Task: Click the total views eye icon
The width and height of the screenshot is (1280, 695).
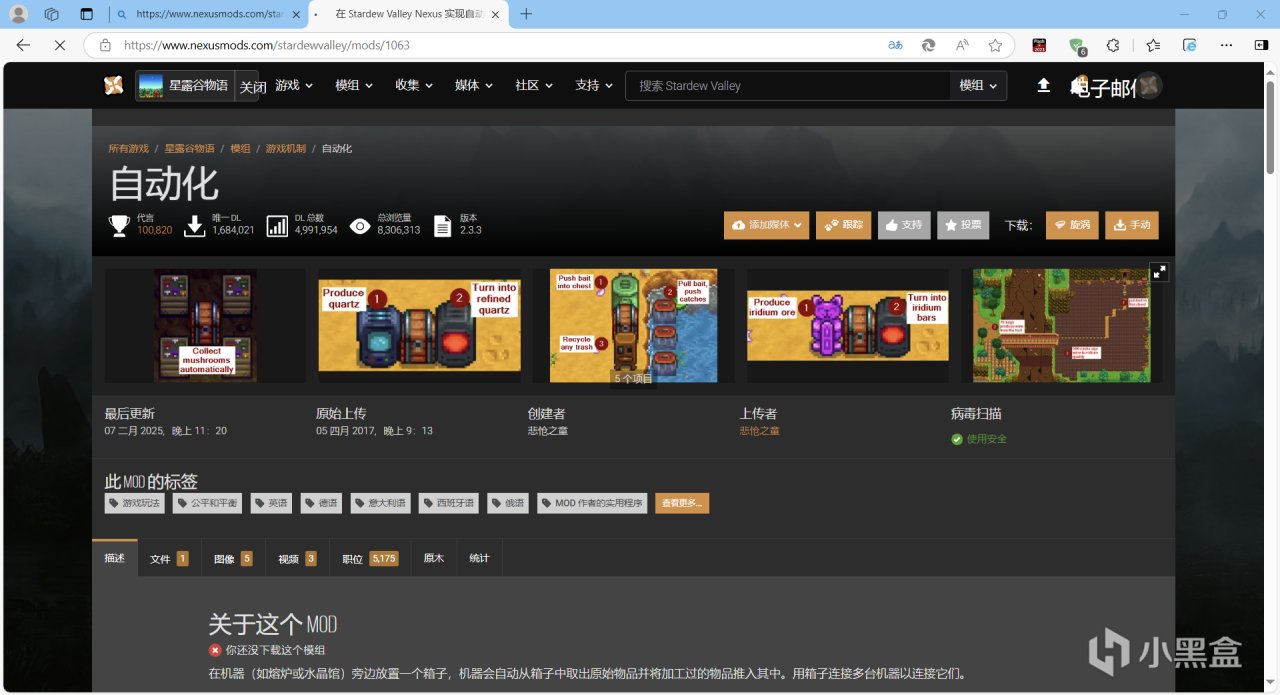Action: pos(359,225)
